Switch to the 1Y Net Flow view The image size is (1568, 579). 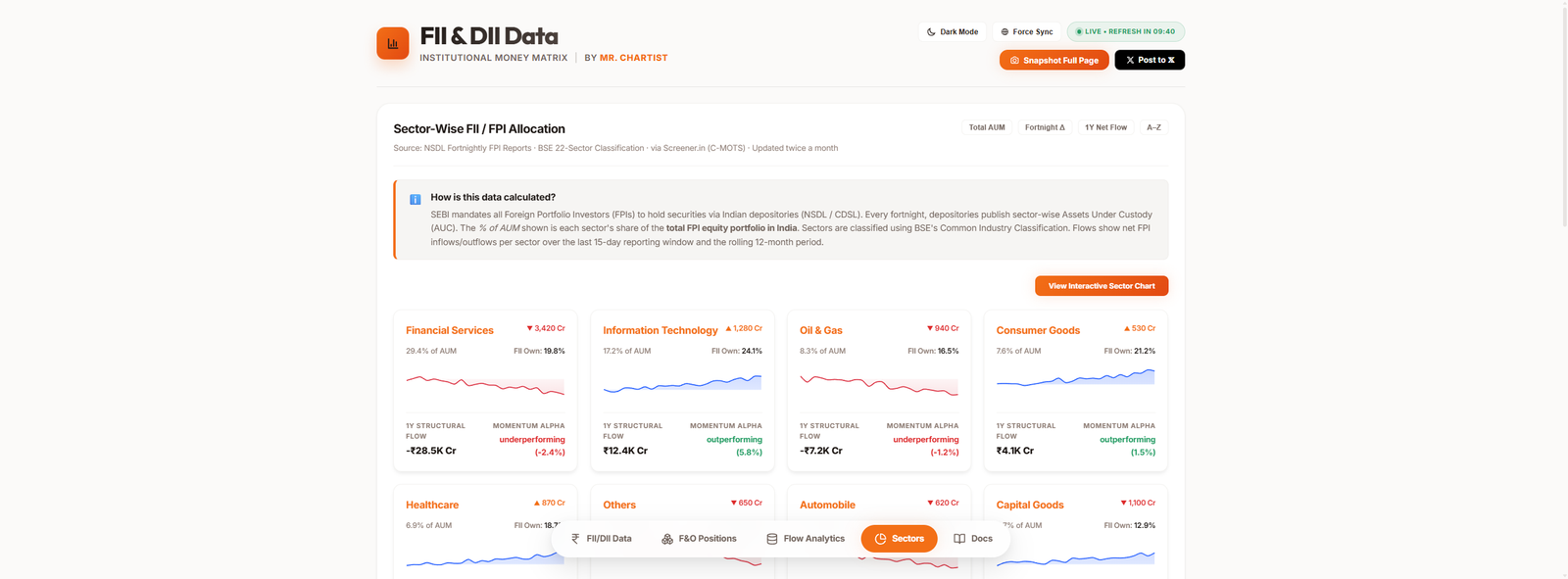click(x=1105, y=126)
